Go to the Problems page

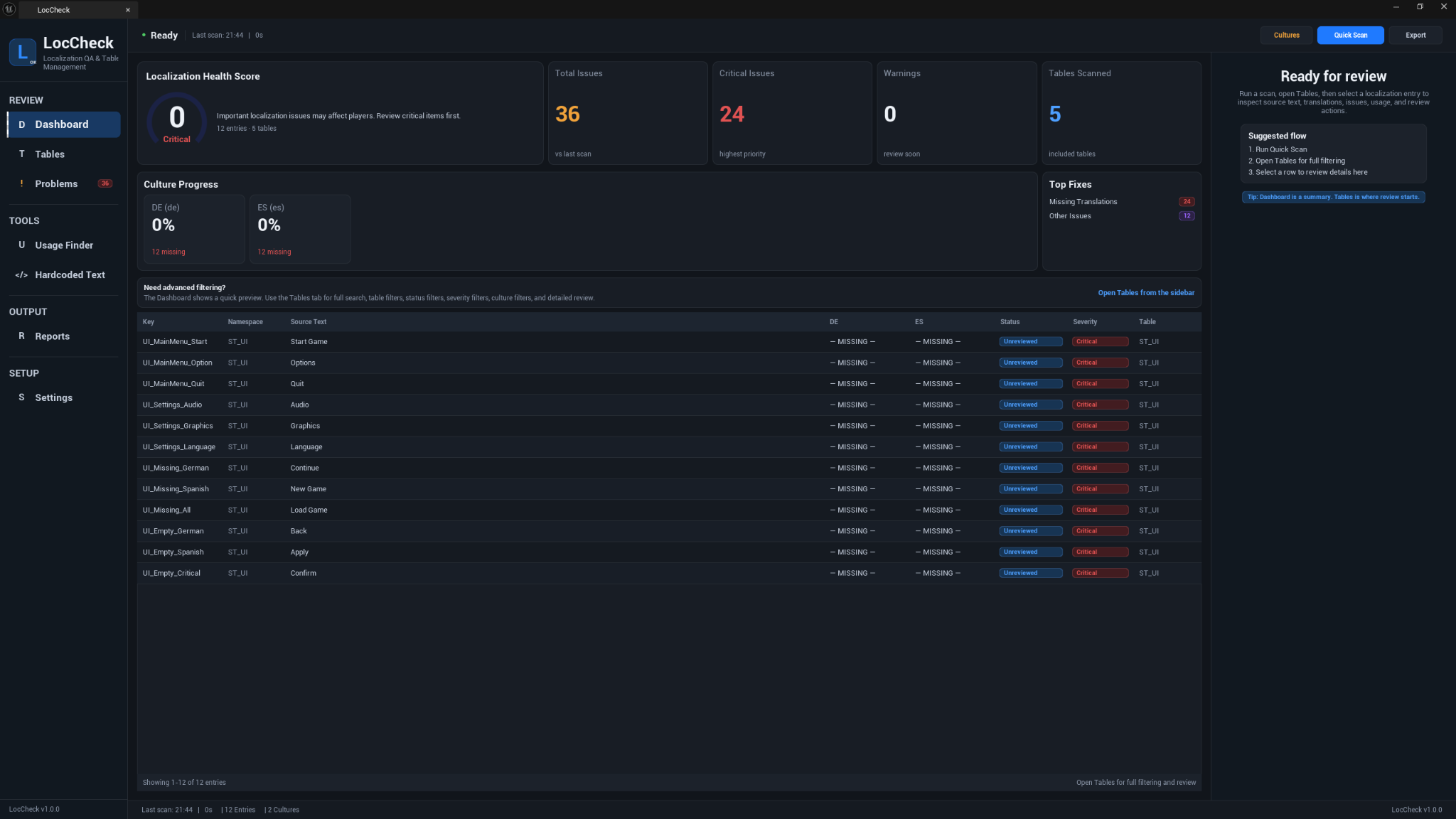pyautogui.click(x=64, y=183)
